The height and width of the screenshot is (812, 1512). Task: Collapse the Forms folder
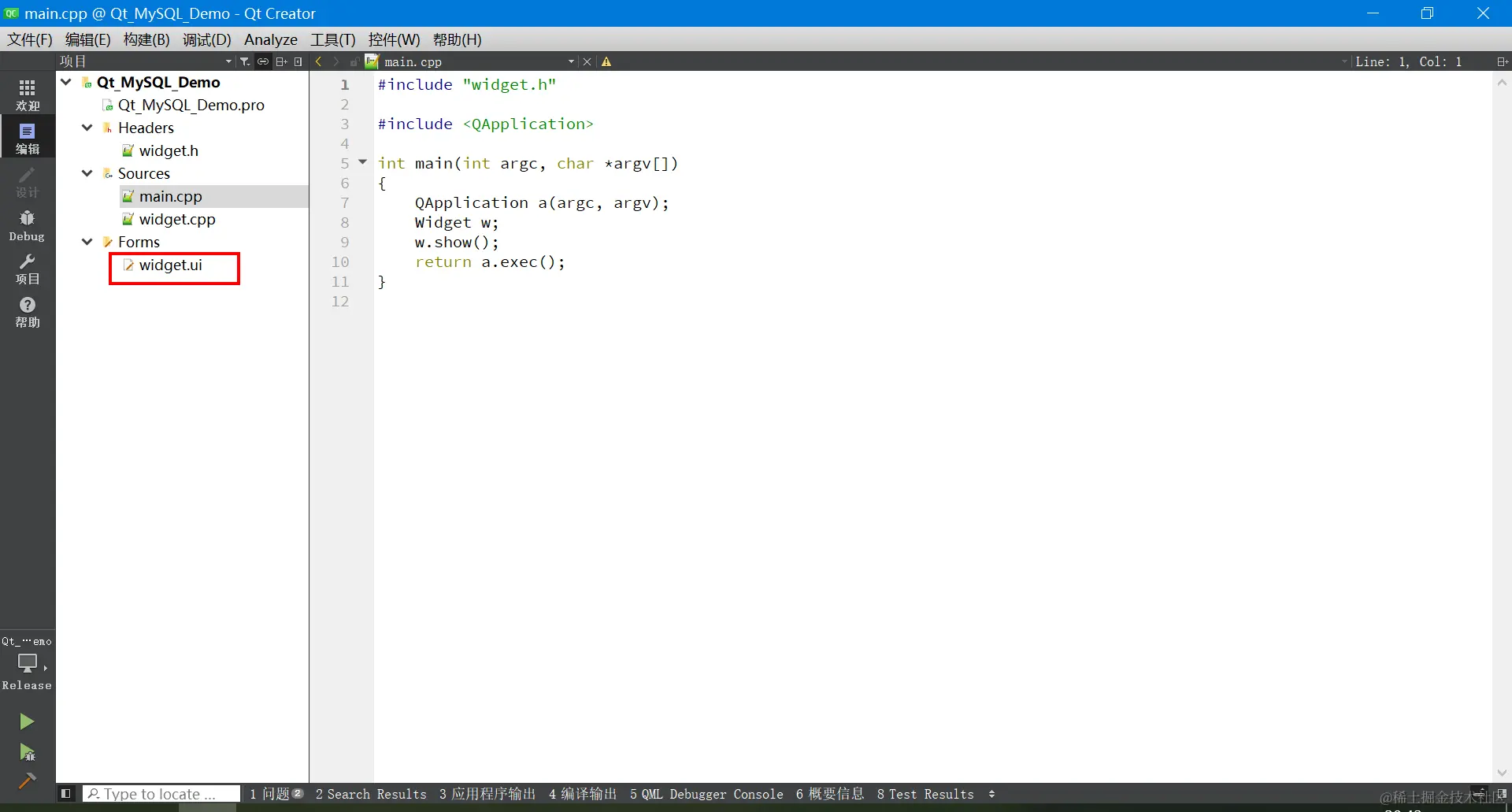click(x=87, y=242)
